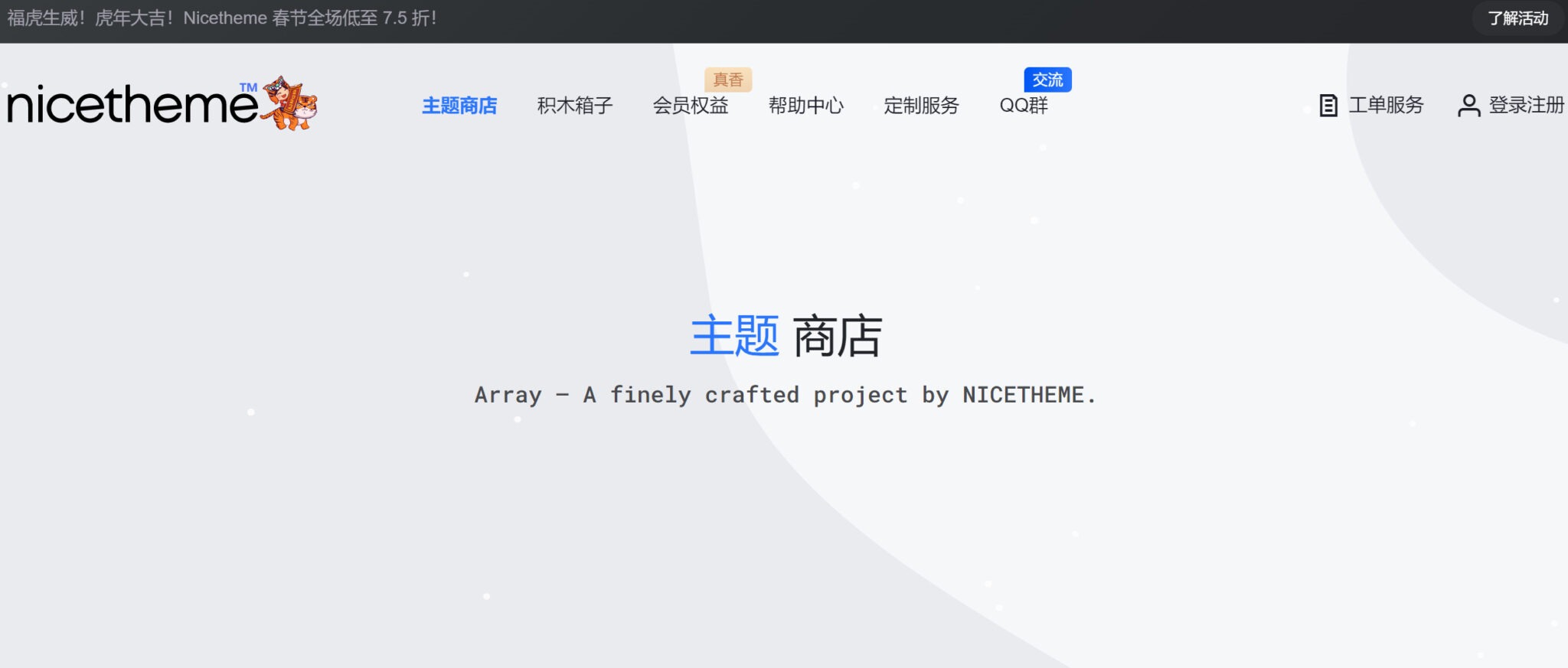Open the 主题商店 navigation item
Viewport: 1568px width, 668px height.
pos(459,106)
